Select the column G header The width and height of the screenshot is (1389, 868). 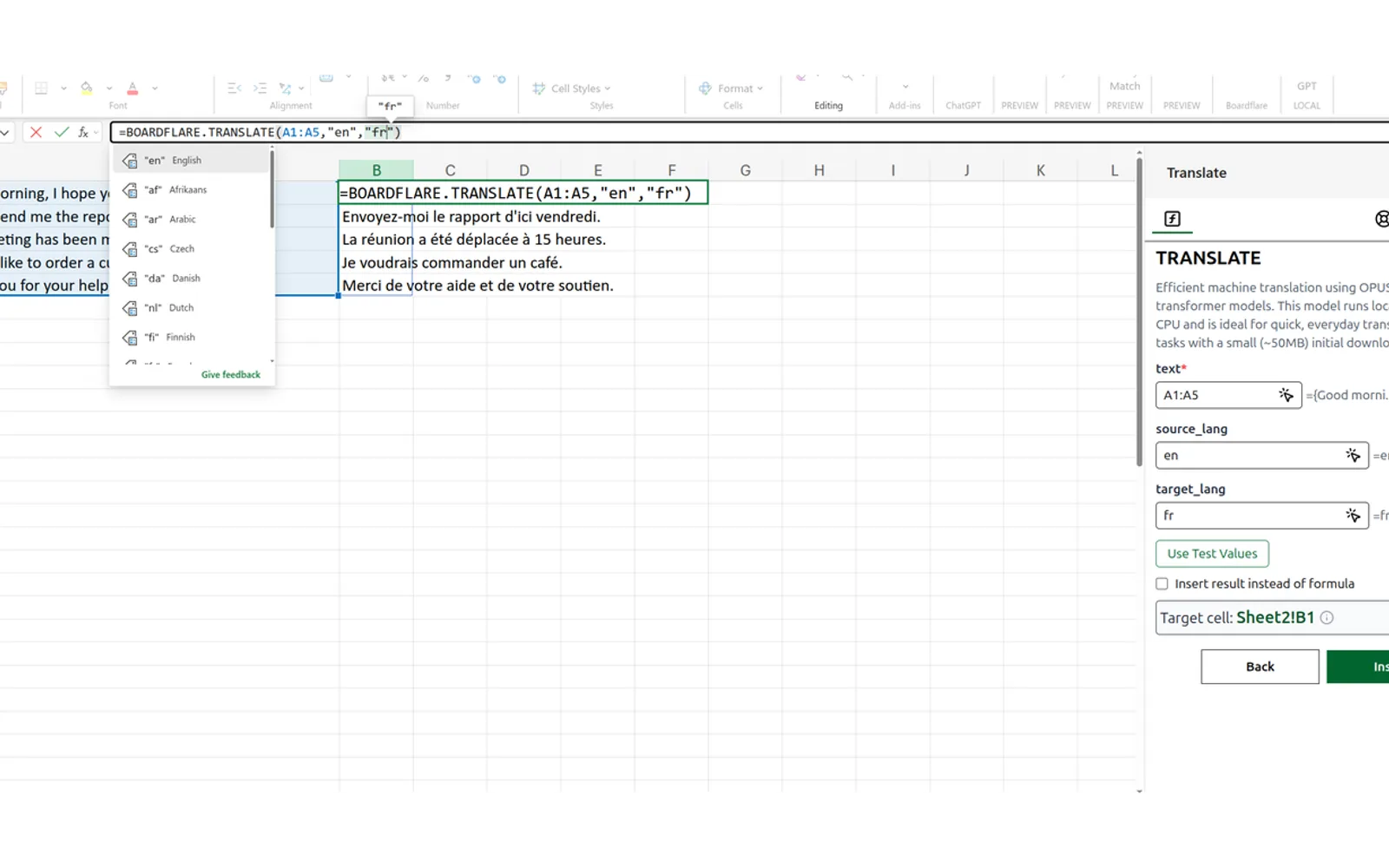[745, 170]
